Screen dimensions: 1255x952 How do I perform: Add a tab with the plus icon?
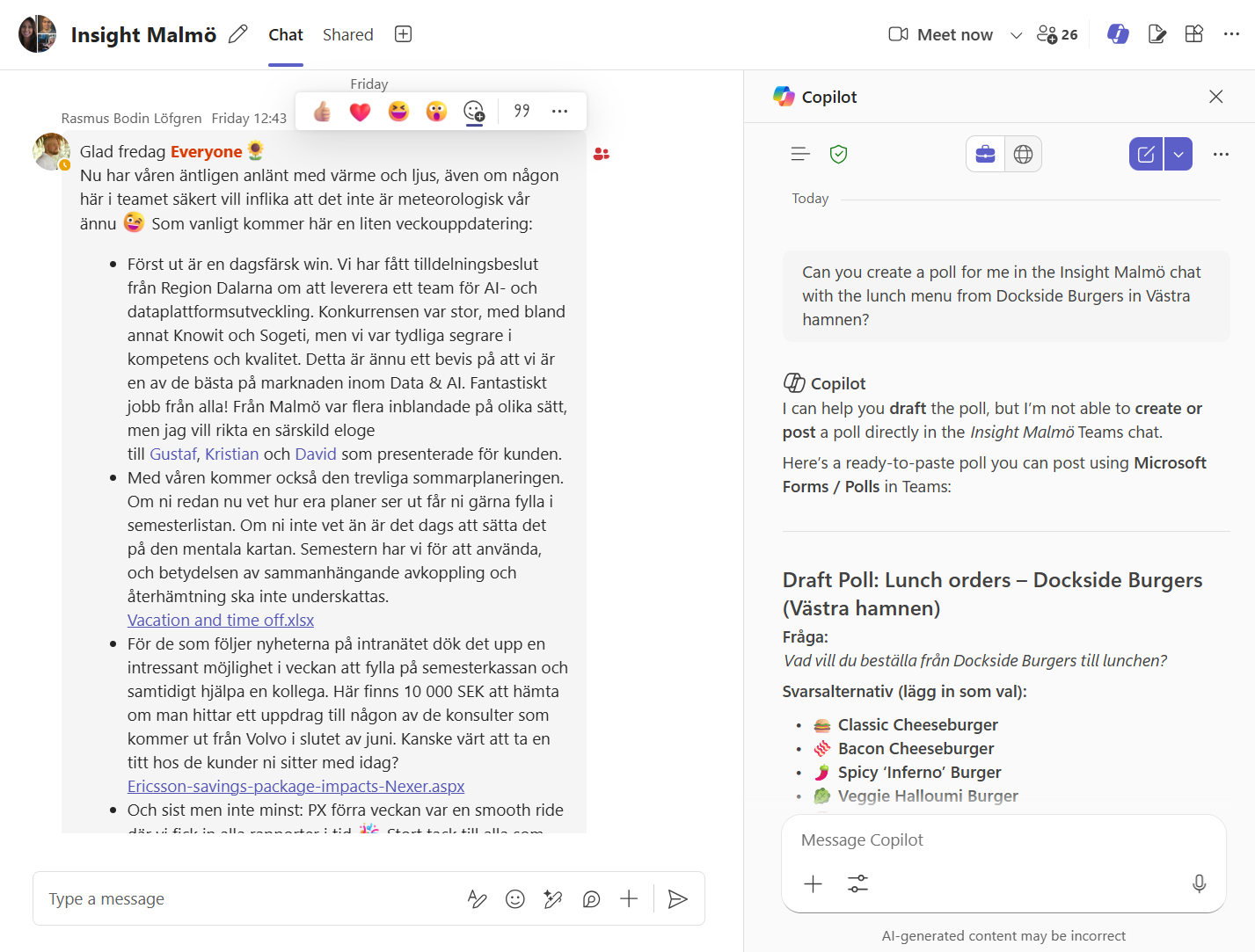click(x=403, y=34)
